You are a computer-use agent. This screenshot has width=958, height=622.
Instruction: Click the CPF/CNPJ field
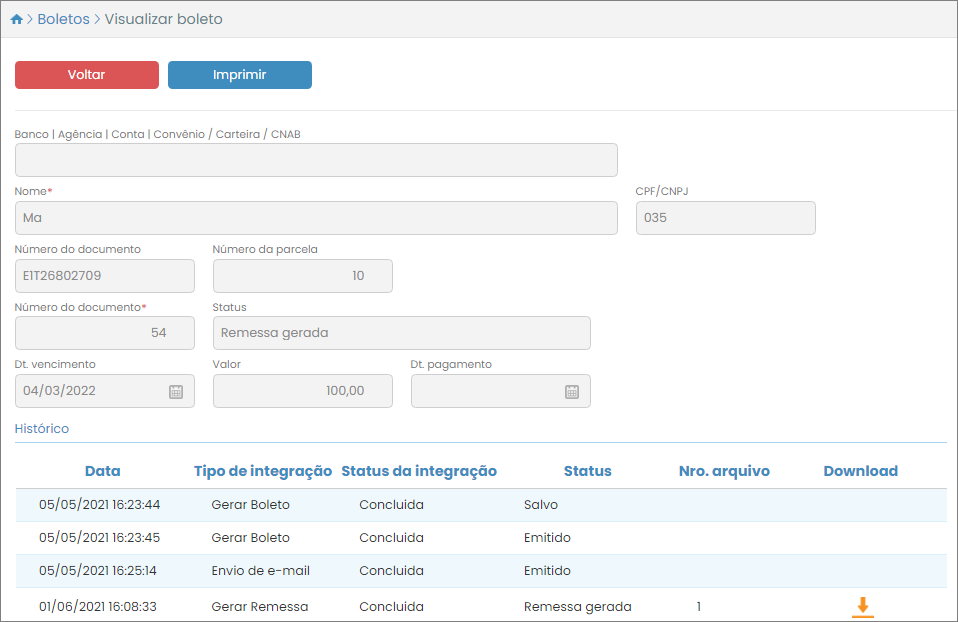click(725, 218)
